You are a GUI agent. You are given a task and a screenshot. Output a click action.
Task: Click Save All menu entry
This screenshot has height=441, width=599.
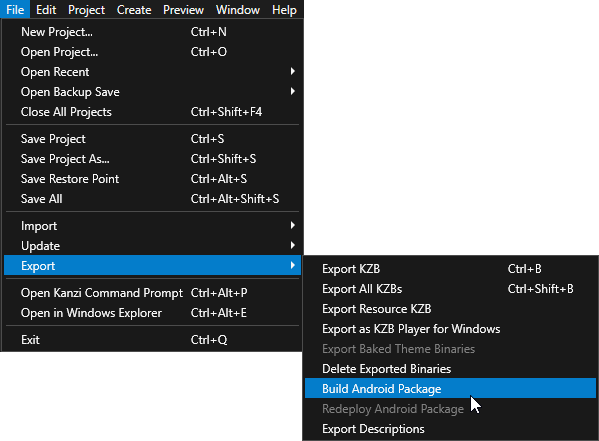(x=152, y=199)
